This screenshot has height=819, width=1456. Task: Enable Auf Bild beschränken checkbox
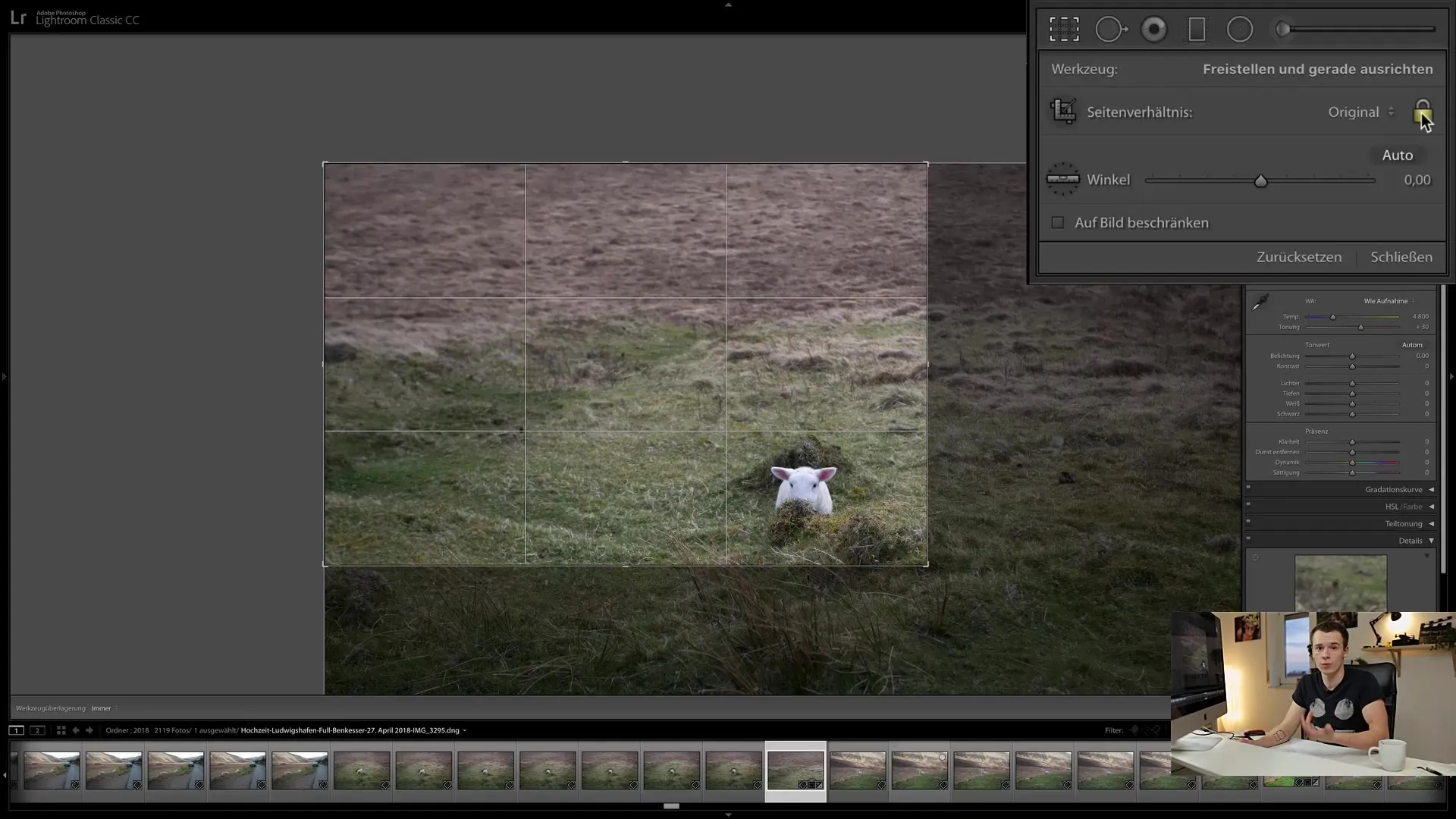tap(1057, 222)
